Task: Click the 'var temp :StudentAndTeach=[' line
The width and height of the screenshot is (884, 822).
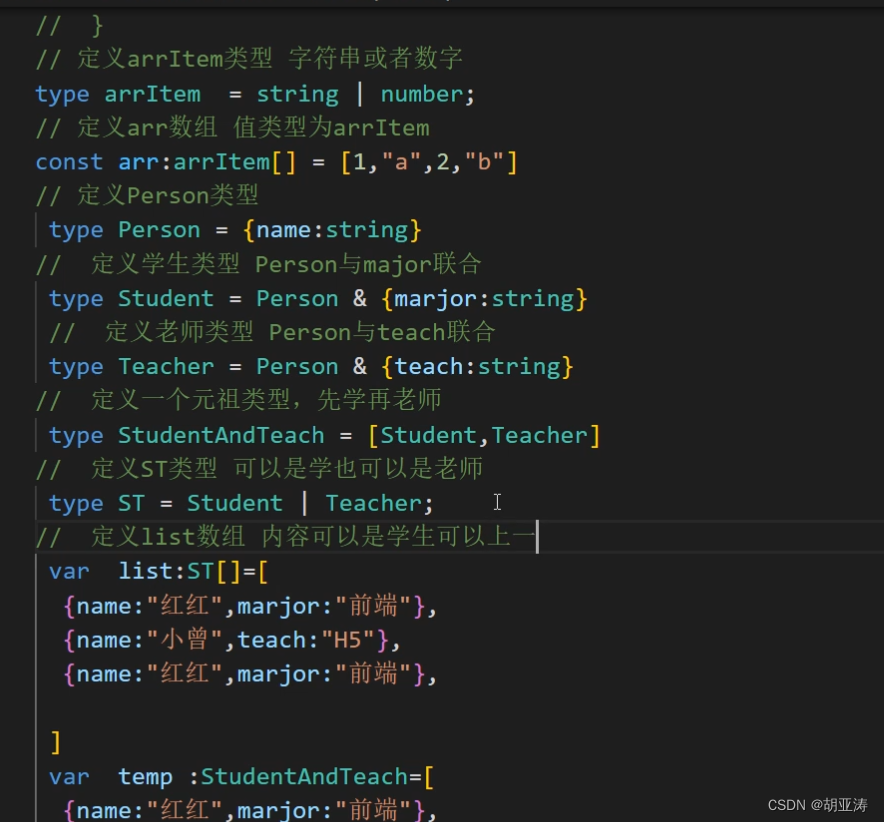Action: [x=242, y=777]
